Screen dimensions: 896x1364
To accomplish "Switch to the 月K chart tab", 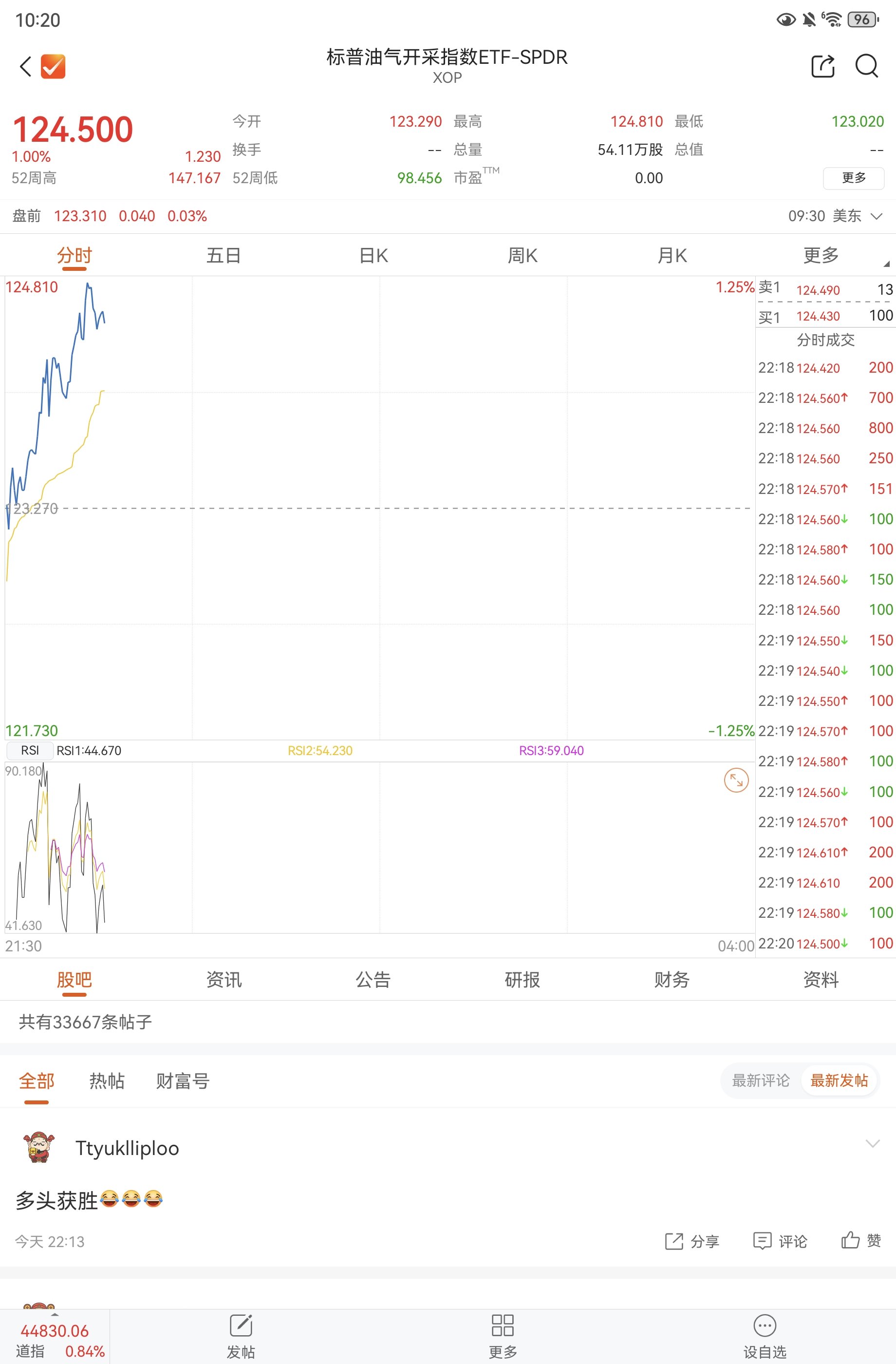I will click(x=672, y=256).
